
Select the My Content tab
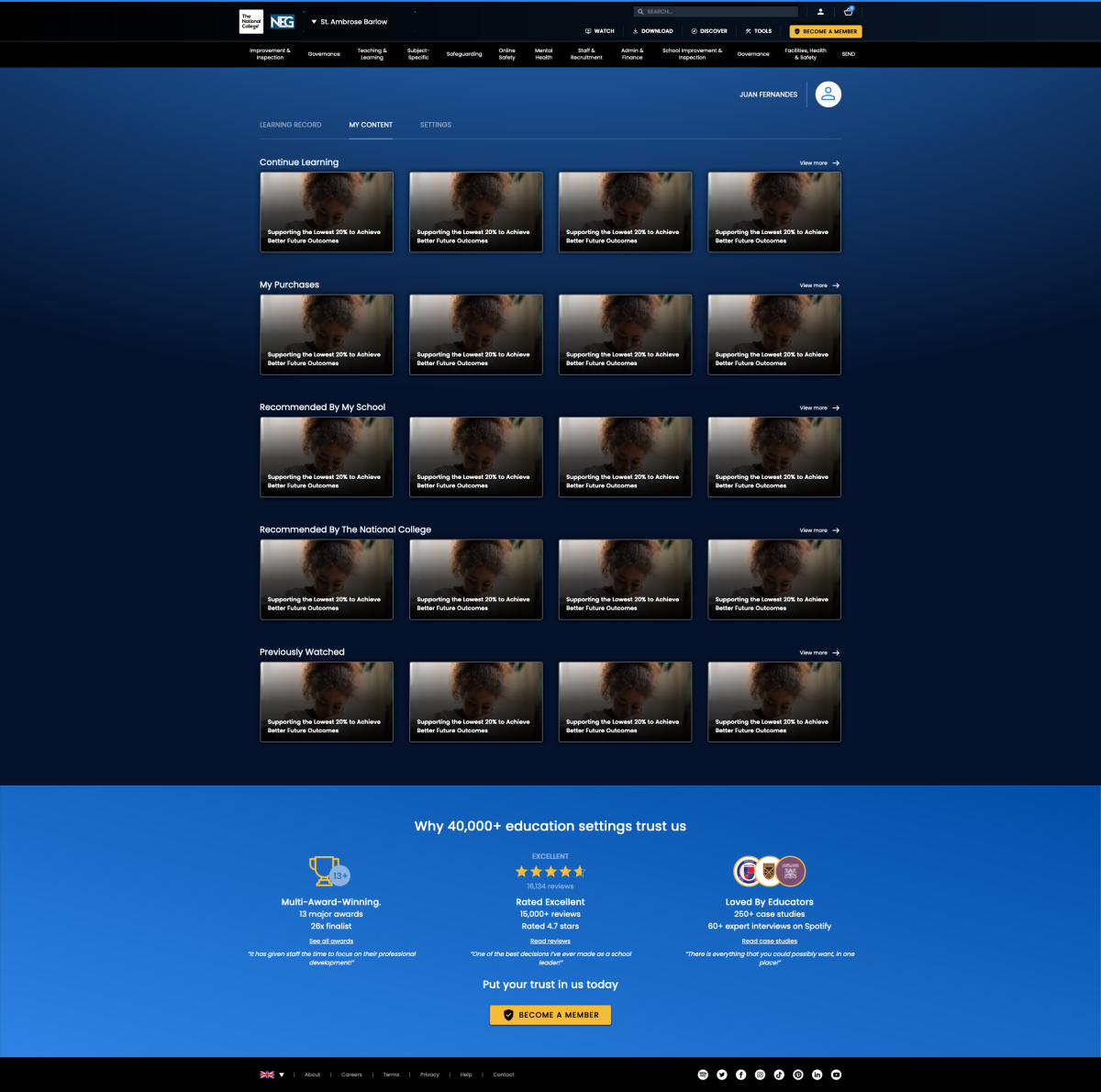click(371, 125)
